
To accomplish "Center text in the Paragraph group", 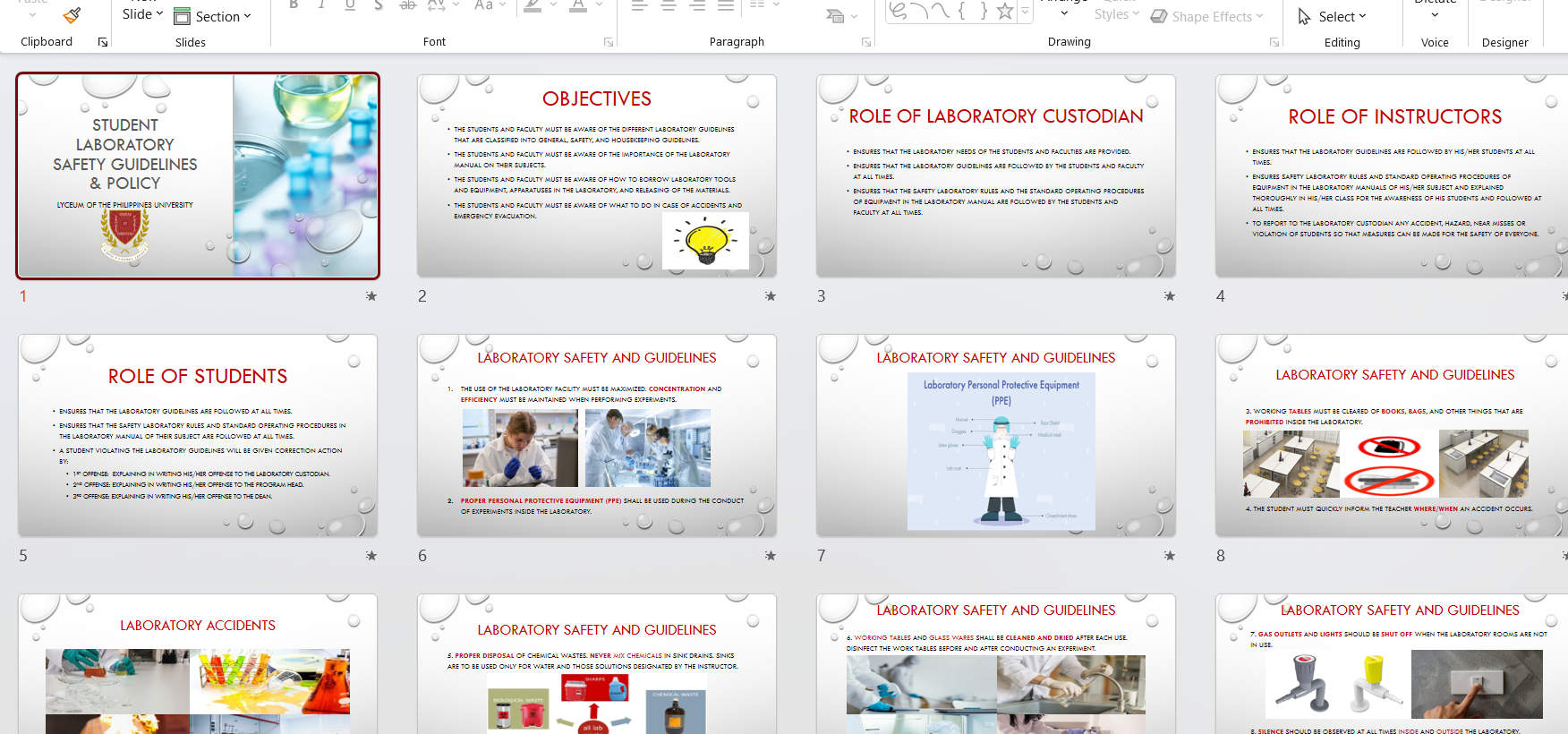I will click(x=669, y=5).
